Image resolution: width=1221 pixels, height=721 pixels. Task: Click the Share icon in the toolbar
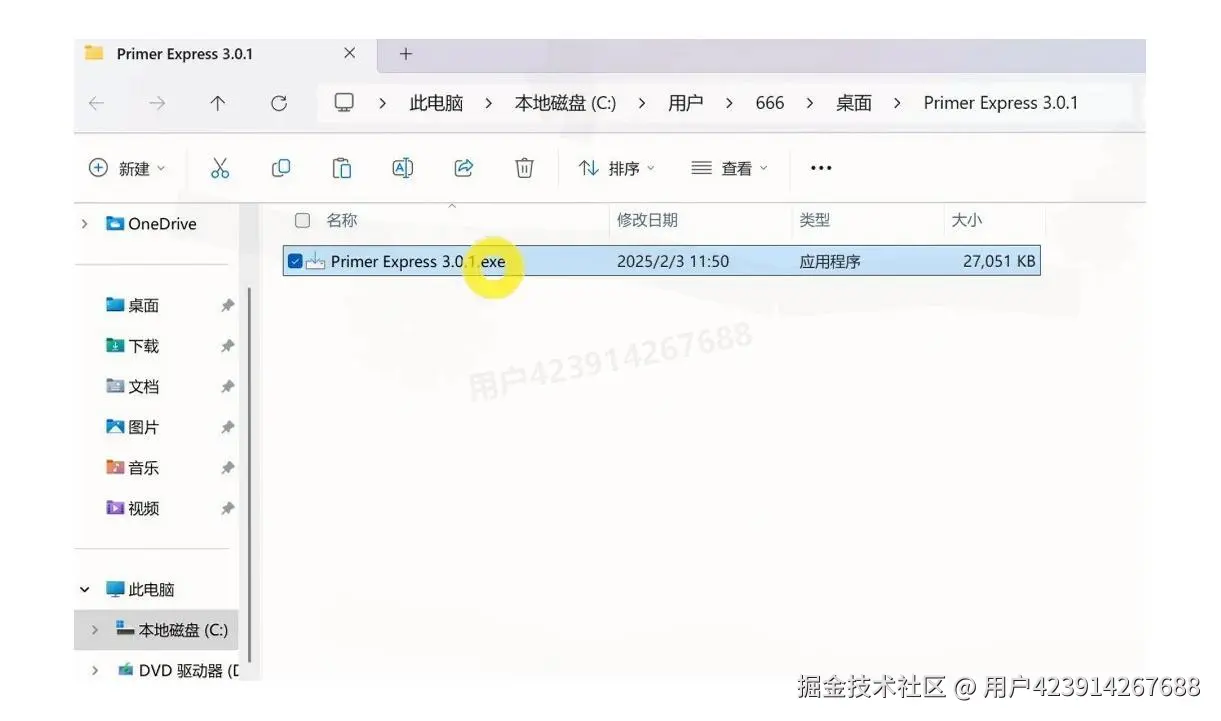[x=463, y=167]
